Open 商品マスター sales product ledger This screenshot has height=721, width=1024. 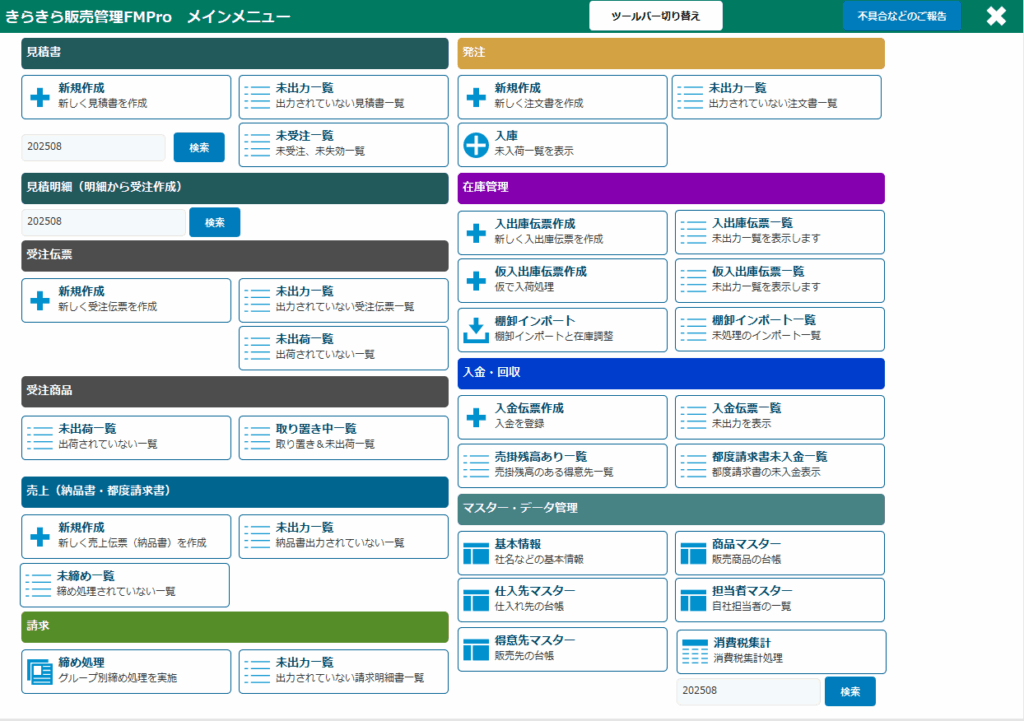coord(779,552)
